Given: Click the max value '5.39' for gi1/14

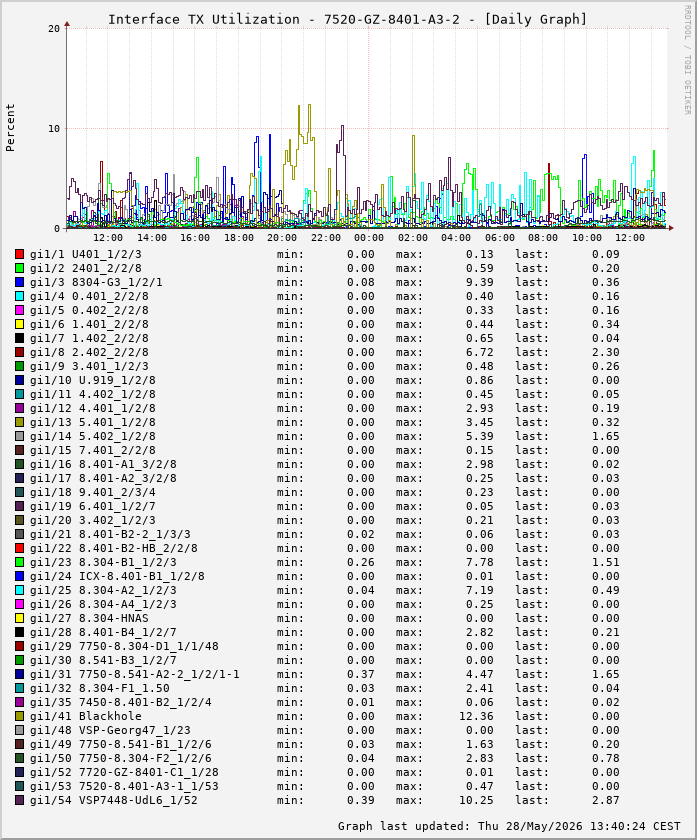Looking at the screenshot, I should (x=479, y=437).
